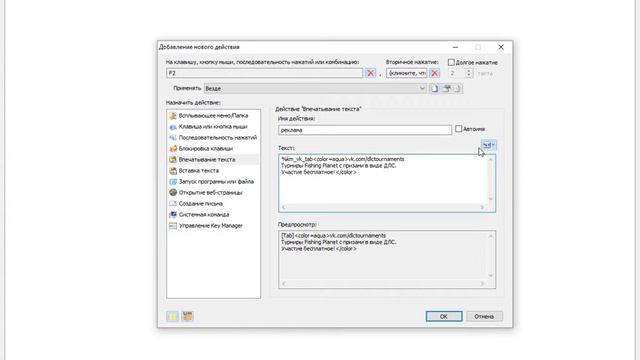Viewport: 640px width, 360px height.
Task: Select Блокировка клавиши action
Action: (x=213, y=149)
